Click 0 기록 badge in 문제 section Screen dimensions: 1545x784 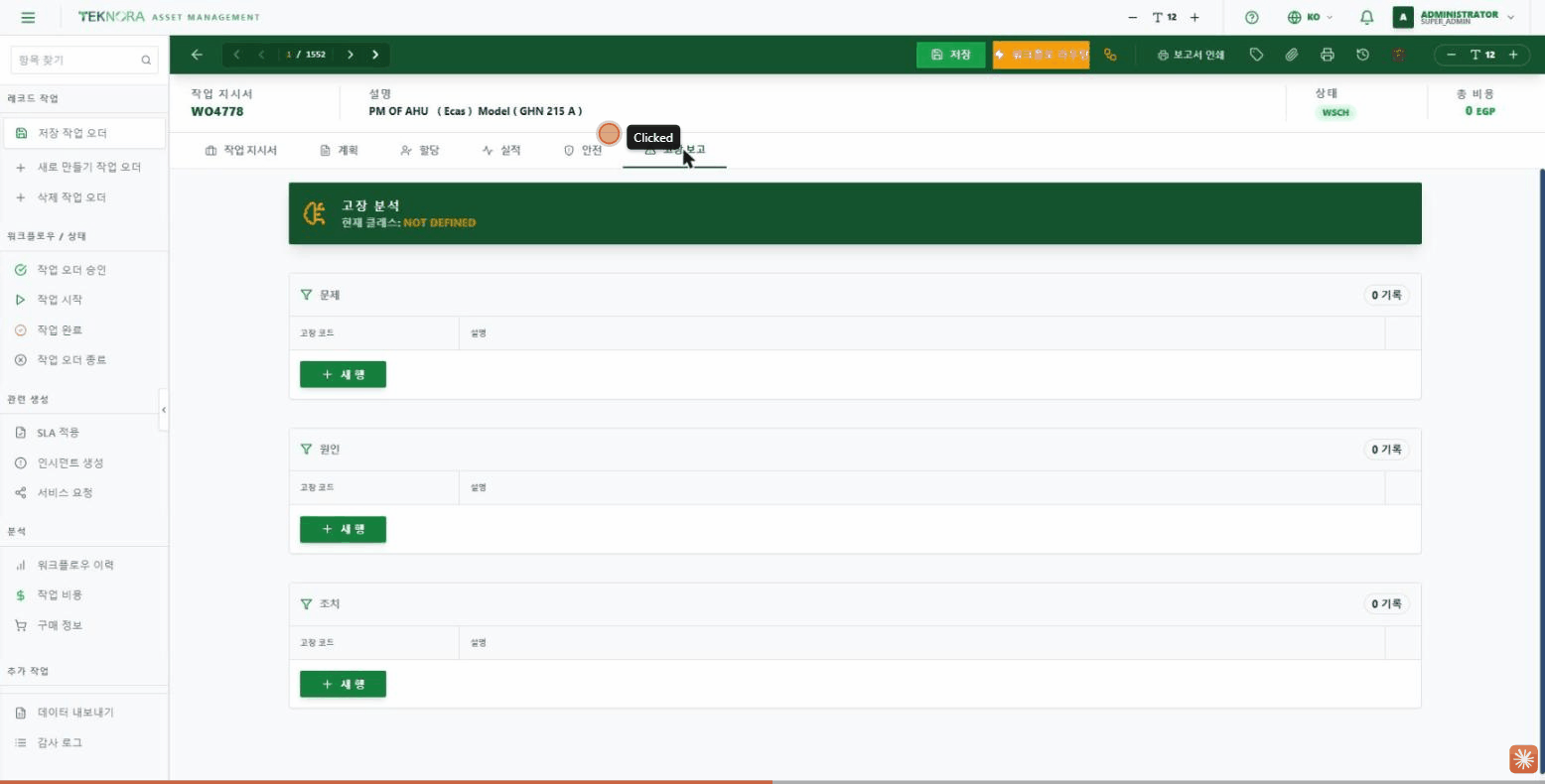point(1386,295)
